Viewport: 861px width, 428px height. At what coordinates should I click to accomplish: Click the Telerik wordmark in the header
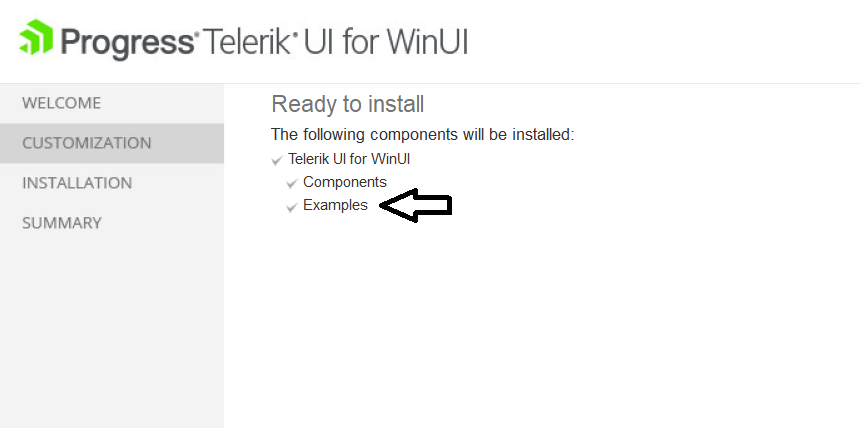point(246,41)
